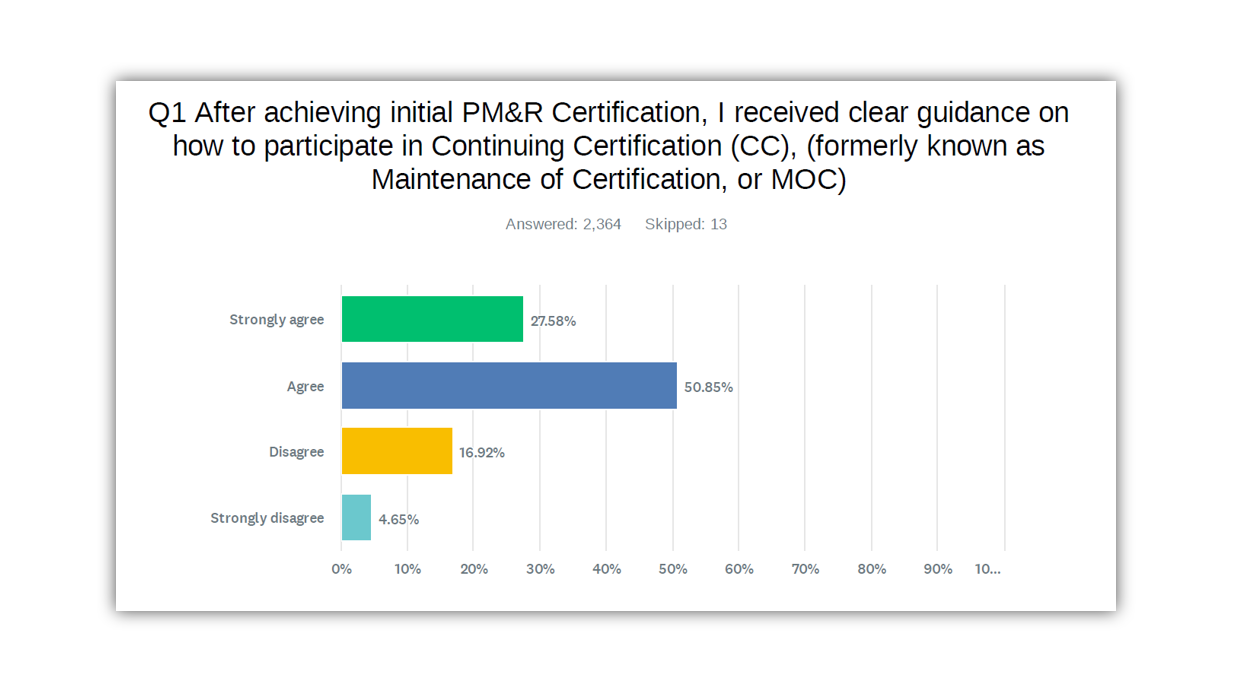Click the 'Agree' category label
The width and height of the screenshot is (1235, 695).
[x=305, y=386]
